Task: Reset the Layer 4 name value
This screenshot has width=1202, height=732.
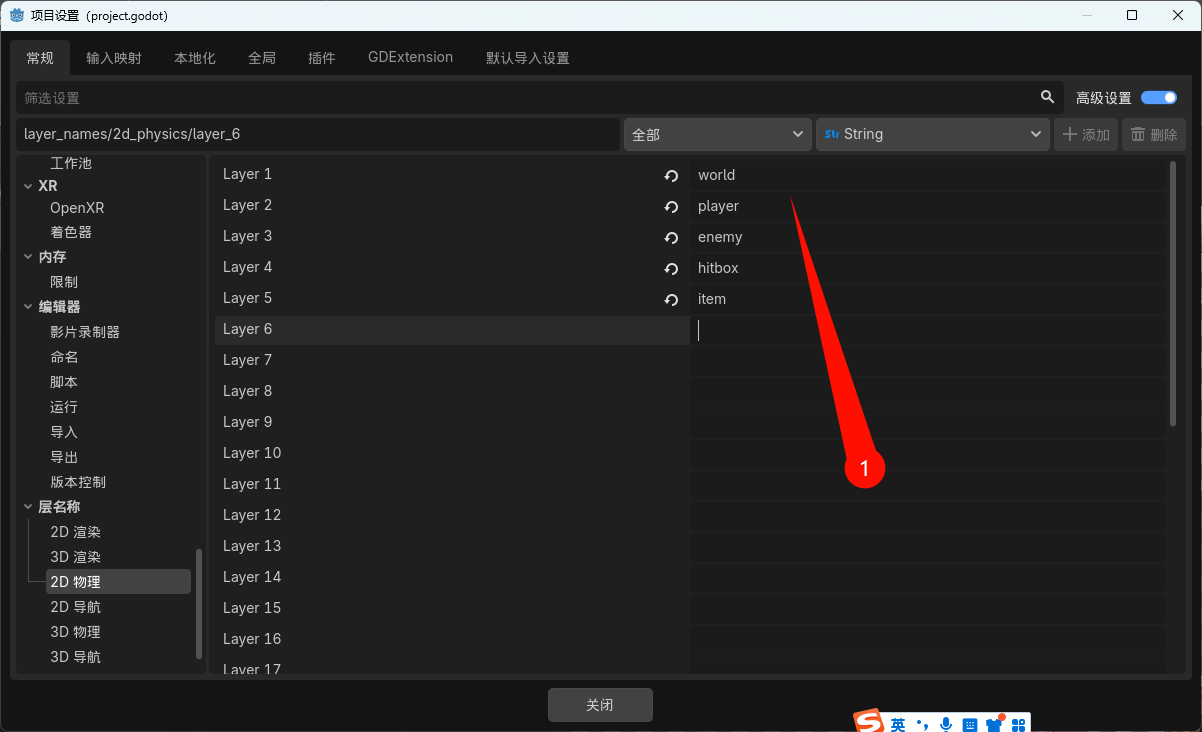Action: click(x=671, y=269)
